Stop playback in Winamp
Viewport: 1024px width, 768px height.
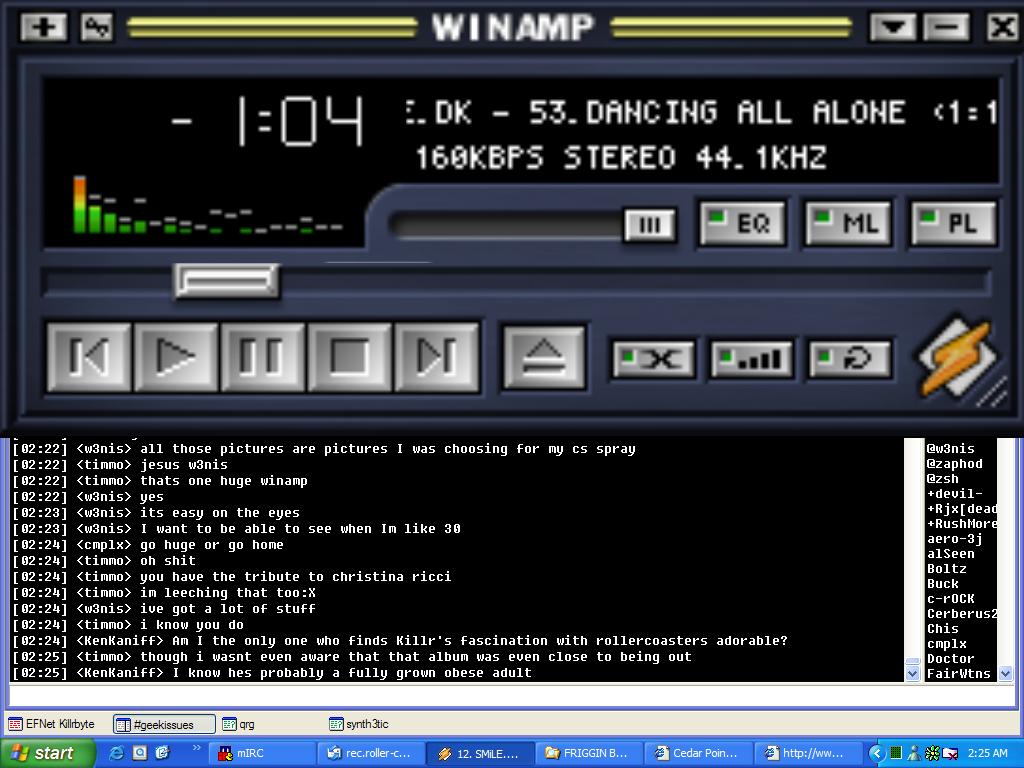pos(349,357)
